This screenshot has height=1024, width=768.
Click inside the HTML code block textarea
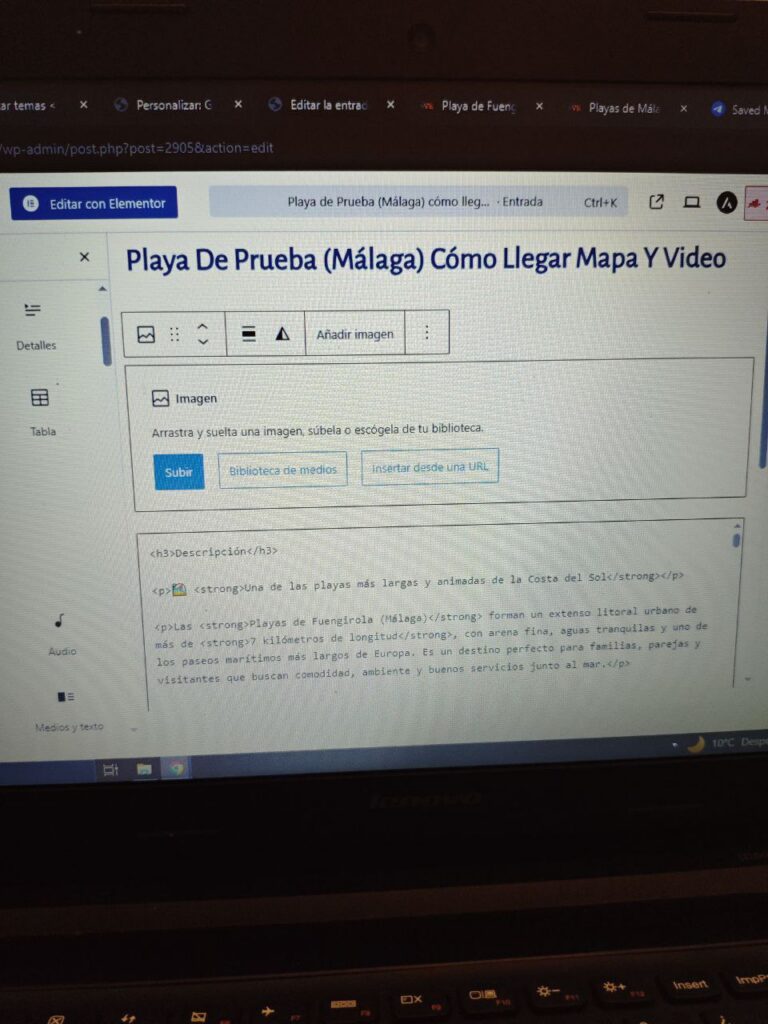coord(440,614)
